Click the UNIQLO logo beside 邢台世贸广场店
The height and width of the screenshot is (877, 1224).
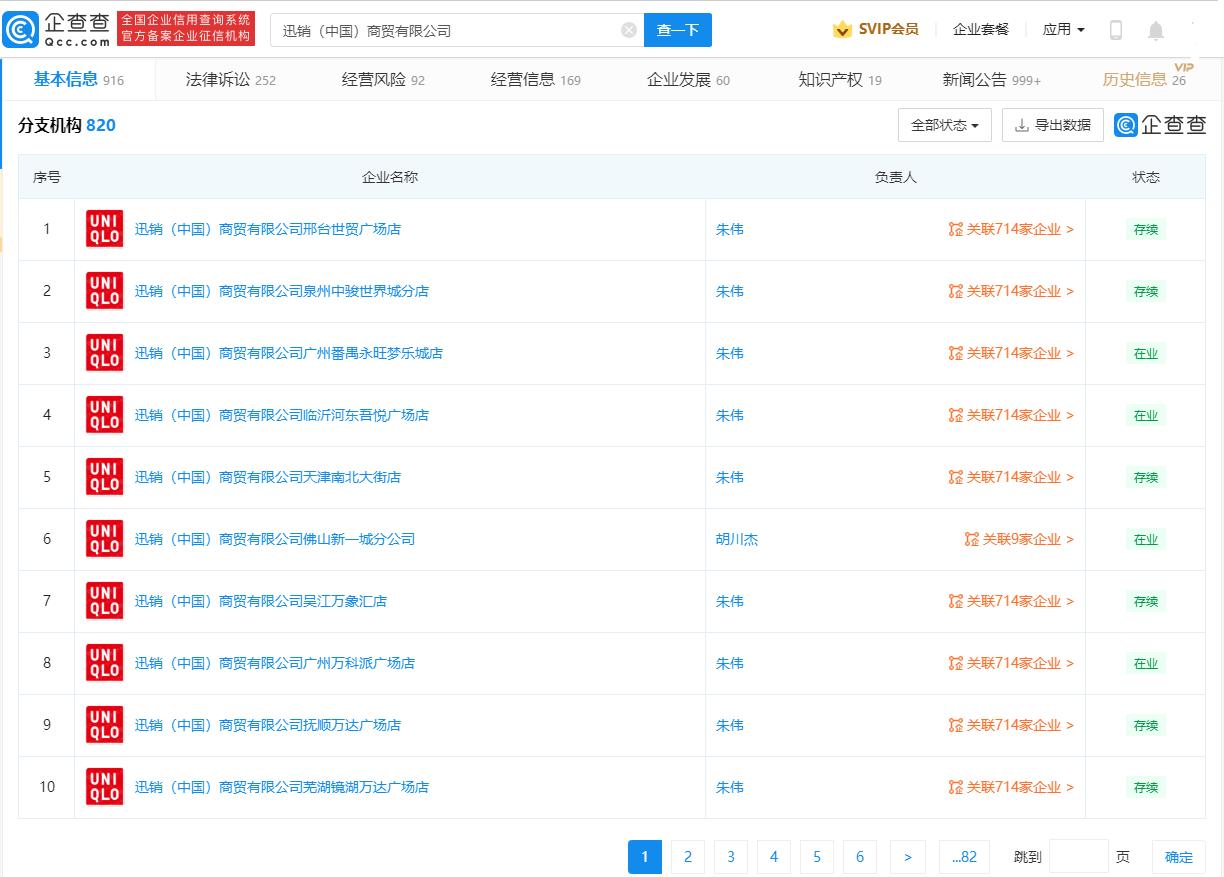[103, 228]
